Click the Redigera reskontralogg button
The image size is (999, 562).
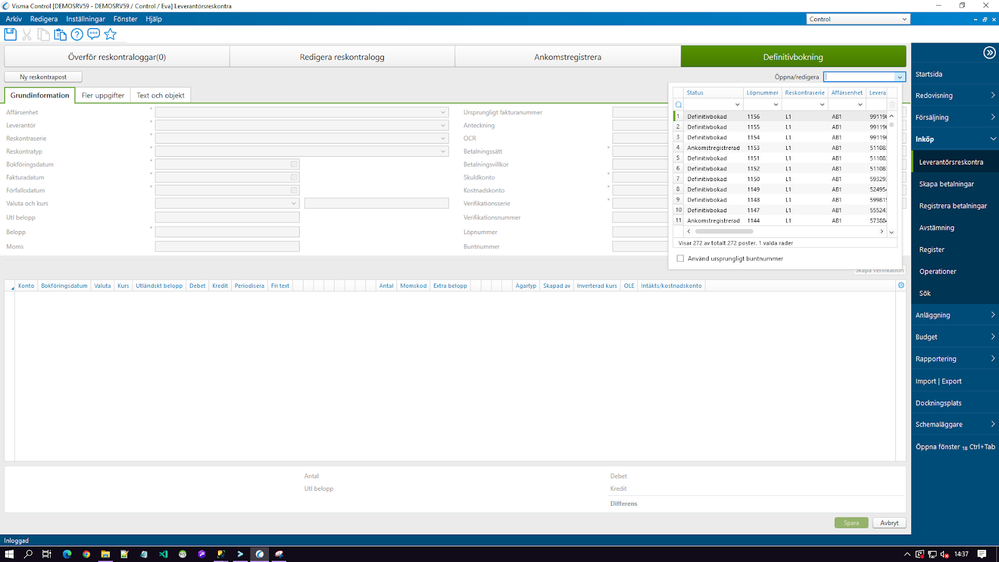click(342, 57)
